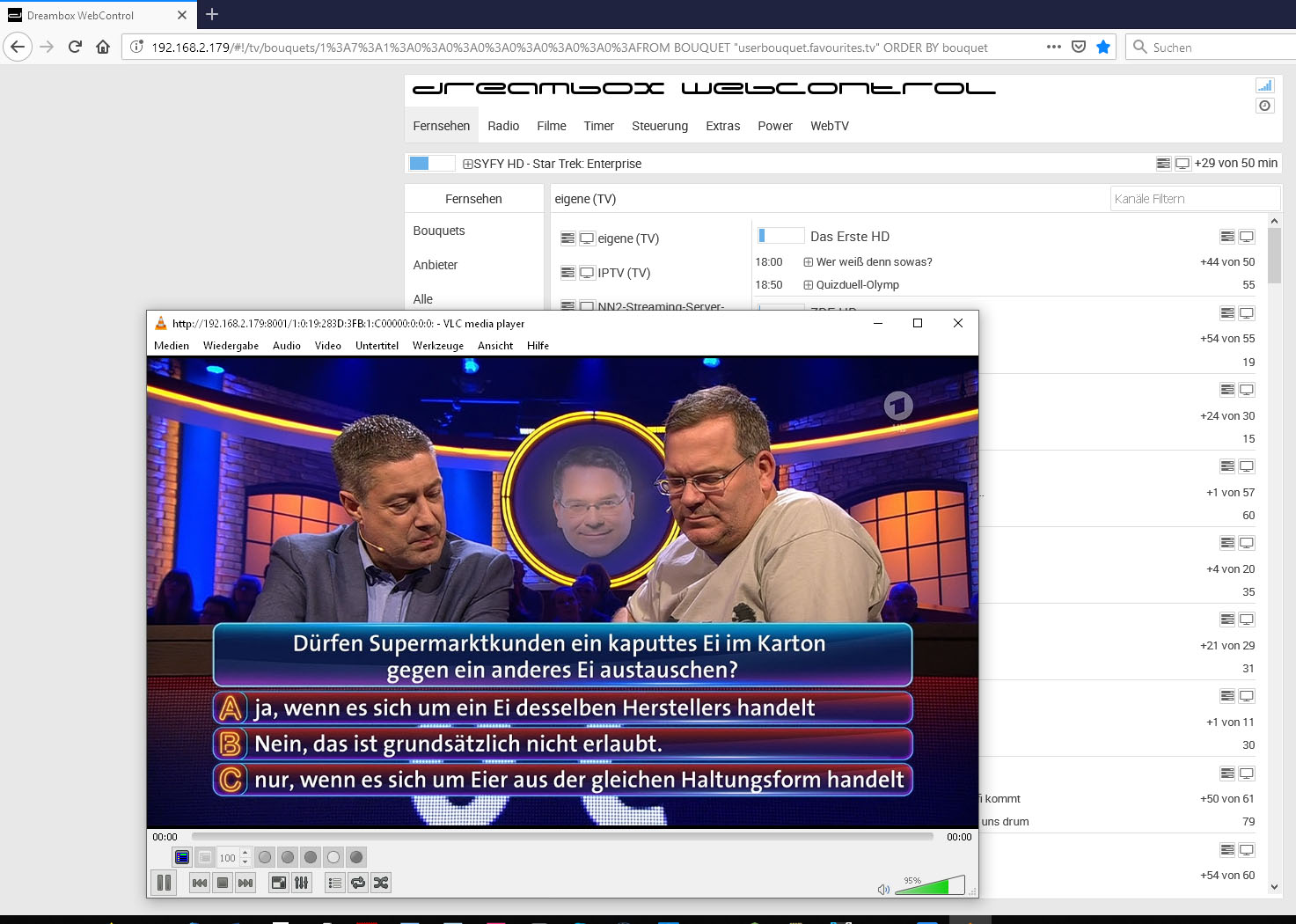Adjust the VLC volume slider
The height and width of the screenshot is (924, 1296).
coord(929,886)
